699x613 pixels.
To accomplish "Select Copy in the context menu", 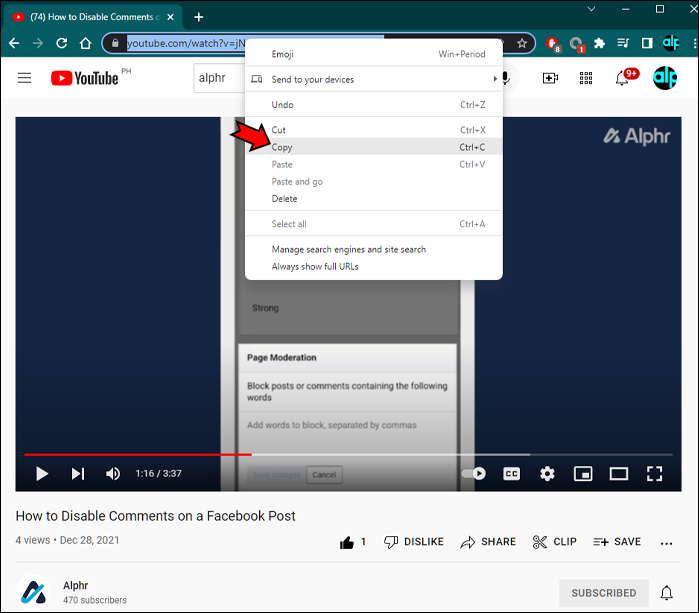I will tap(374, 147).
